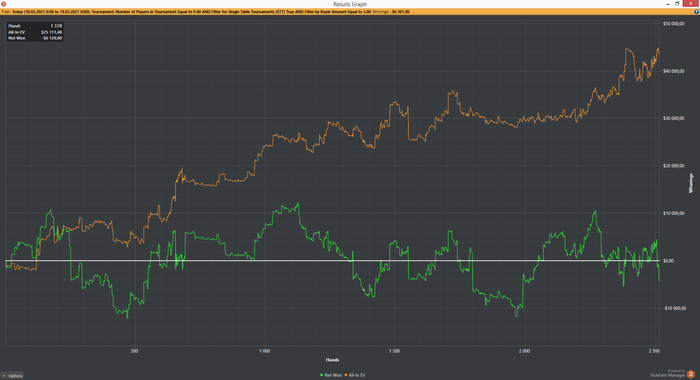This screenshot has height=380, width=700.
Task: Click the $0,00 axis label
Action: click(669, 261)
